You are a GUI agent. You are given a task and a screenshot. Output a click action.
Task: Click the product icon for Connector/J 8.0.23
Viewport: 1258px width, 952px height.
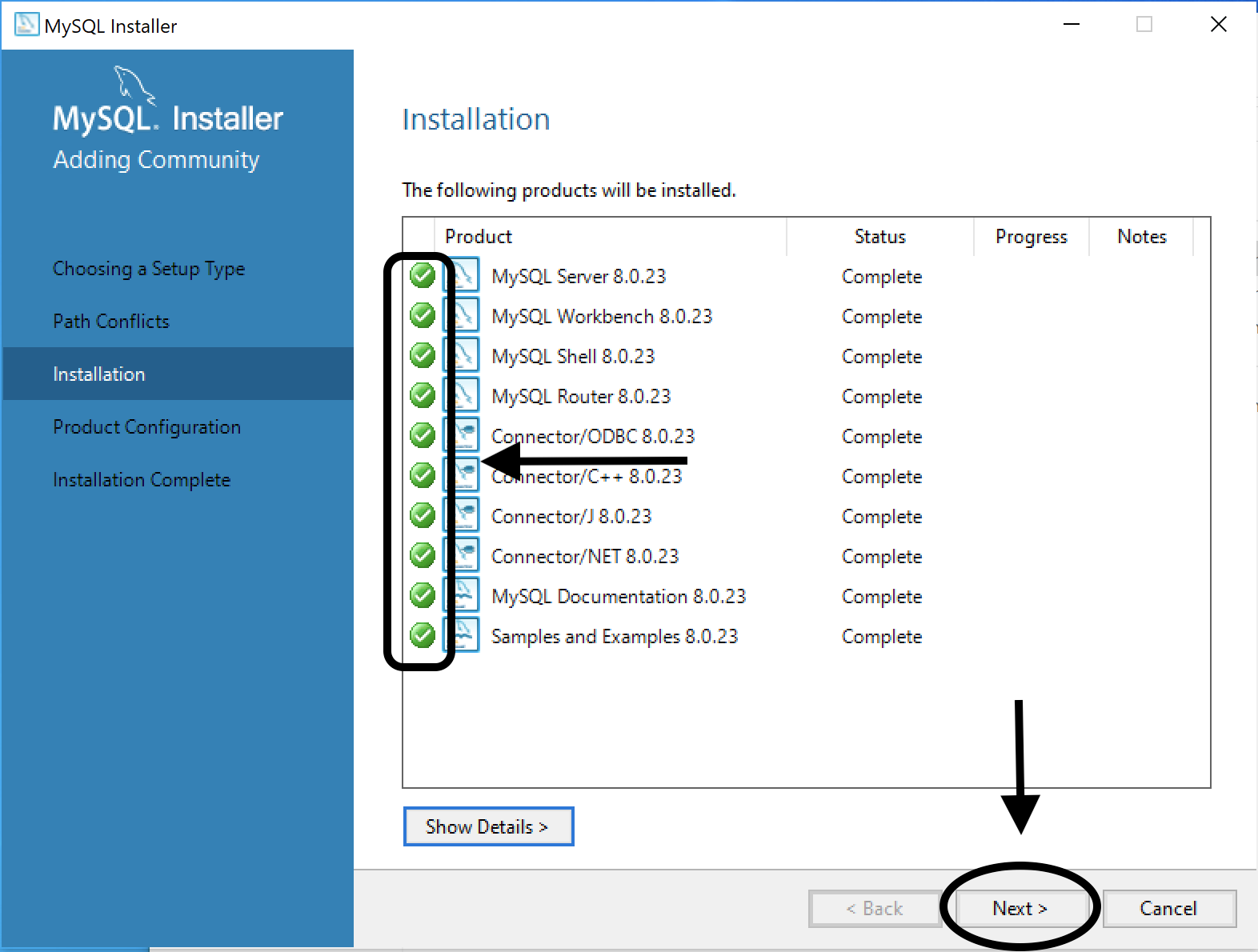[x=462, y=515]
